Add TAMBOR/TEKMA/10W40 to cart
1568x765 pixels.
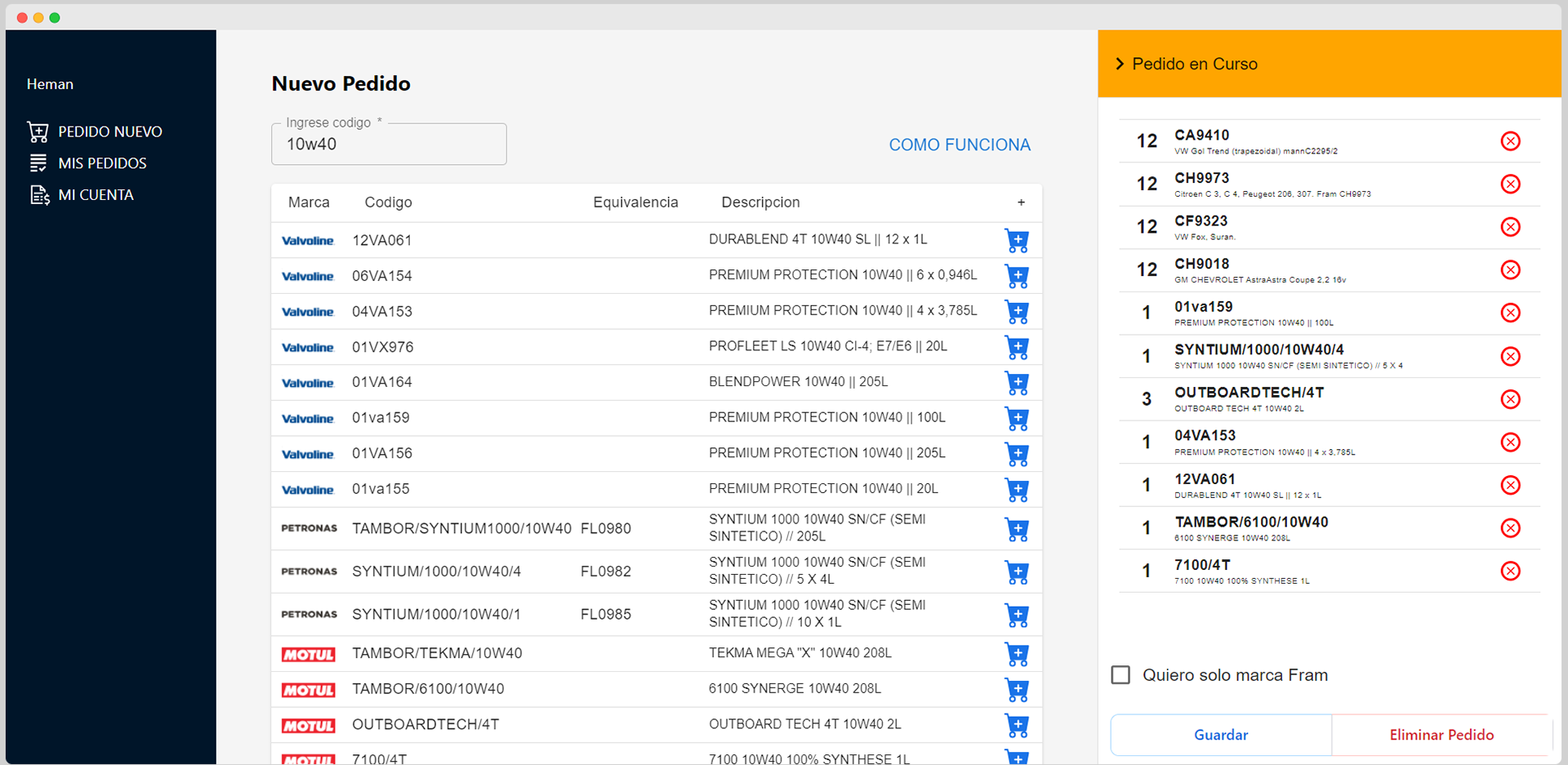click(x=1017, y=654)
